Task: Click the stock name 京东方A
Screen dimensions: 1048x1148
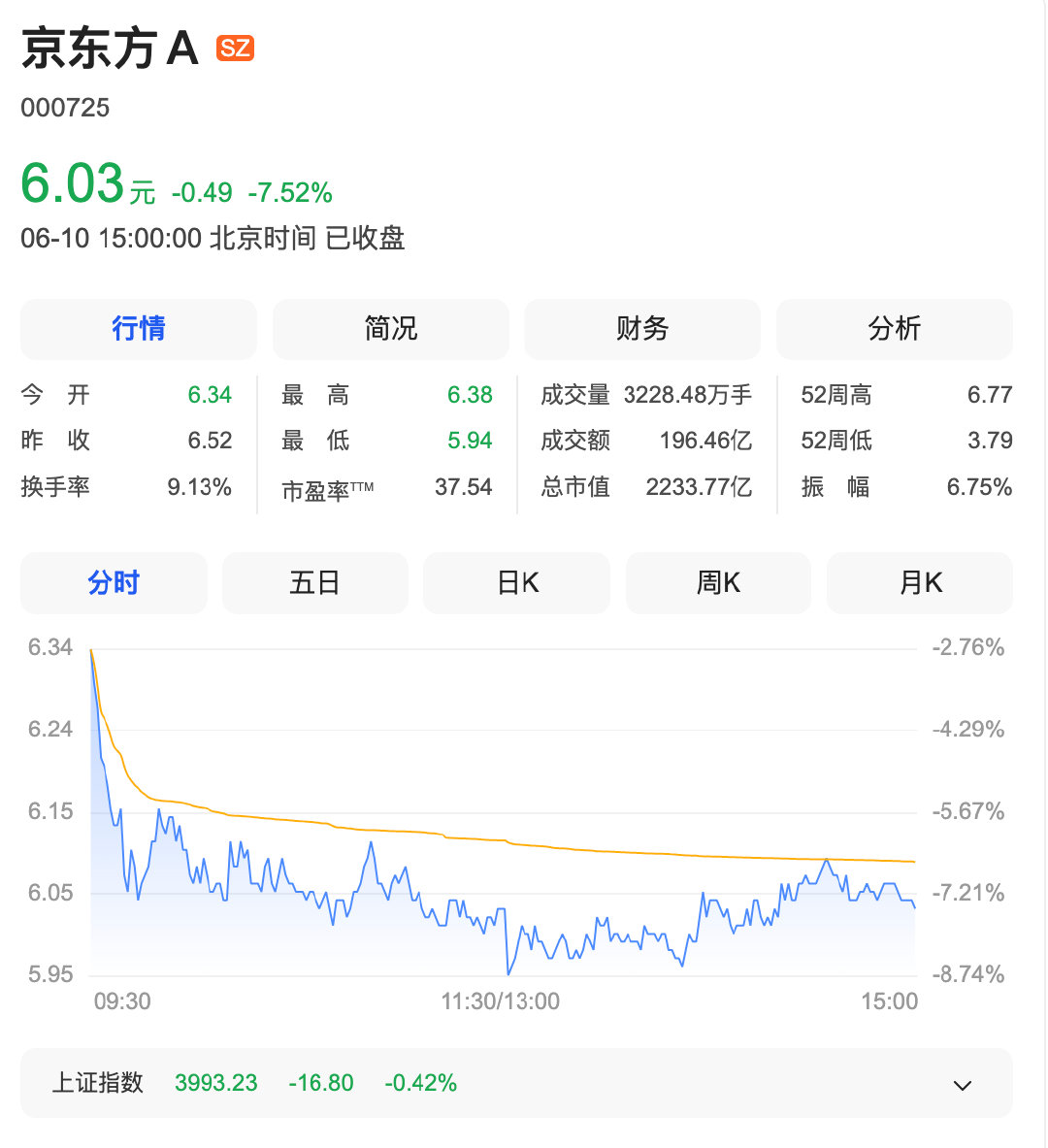Action: pos(110,49)
